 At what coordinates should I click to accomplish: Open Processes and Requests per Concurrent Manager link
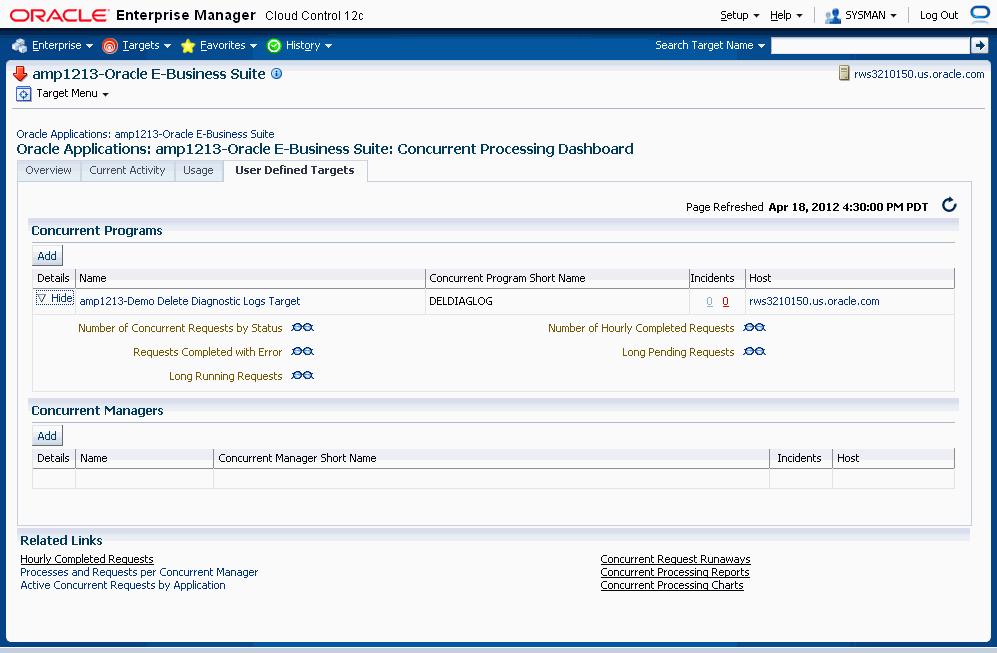(x=139, y=572)
